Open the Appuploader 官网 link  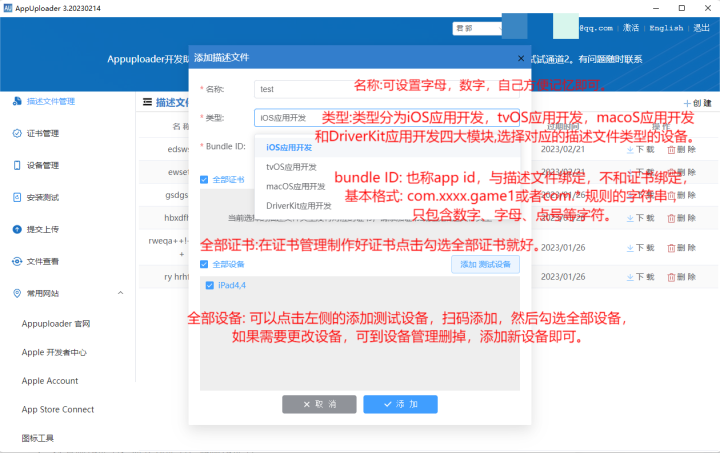[x=56, y=324]
